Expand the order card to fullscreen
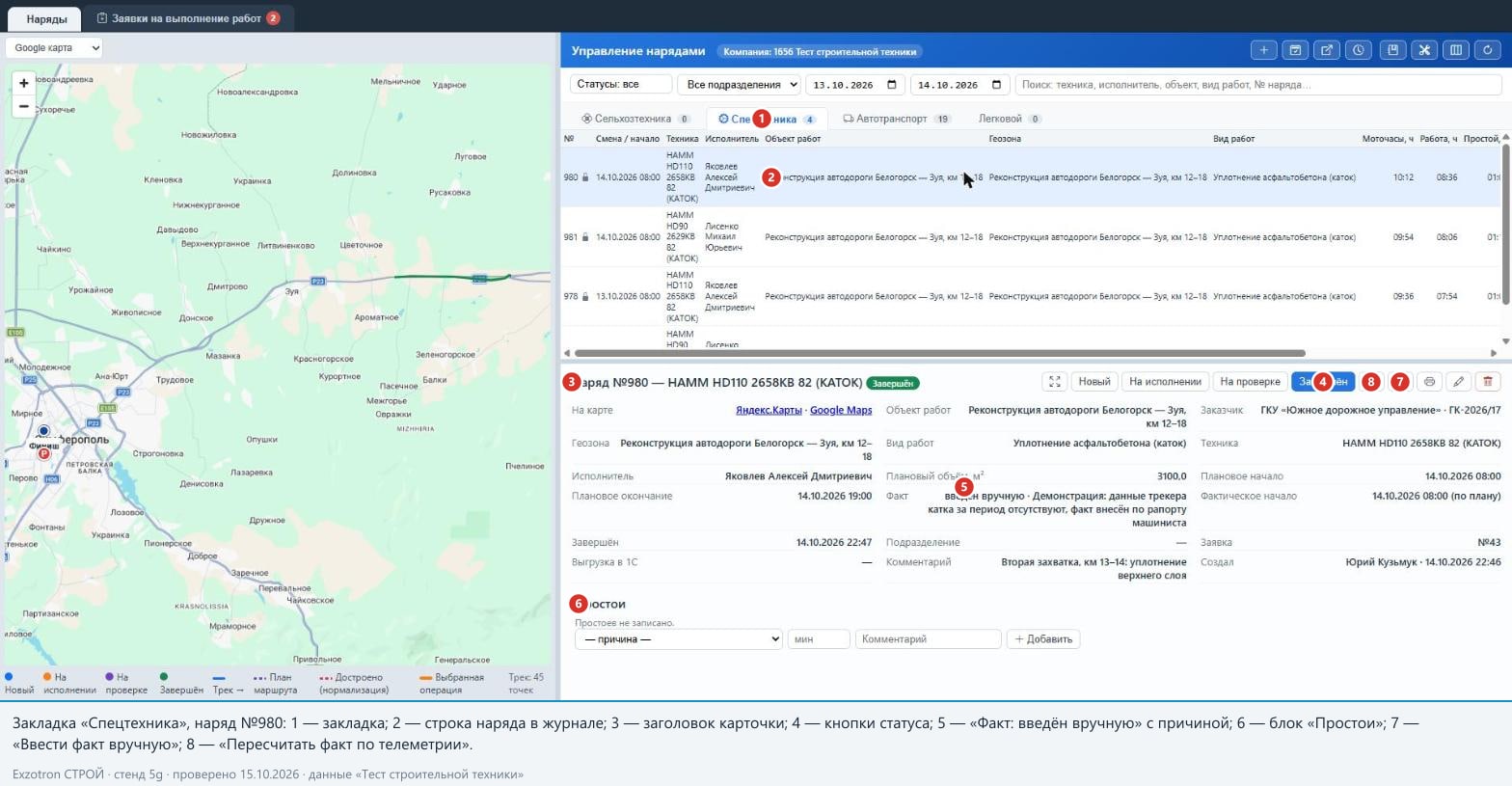 (x=1054, y=382)
